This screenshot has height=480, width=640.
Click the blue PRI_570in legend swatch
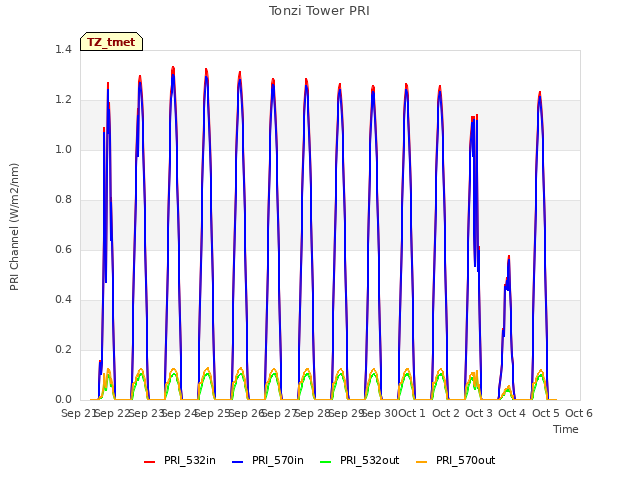coord(238,462)
